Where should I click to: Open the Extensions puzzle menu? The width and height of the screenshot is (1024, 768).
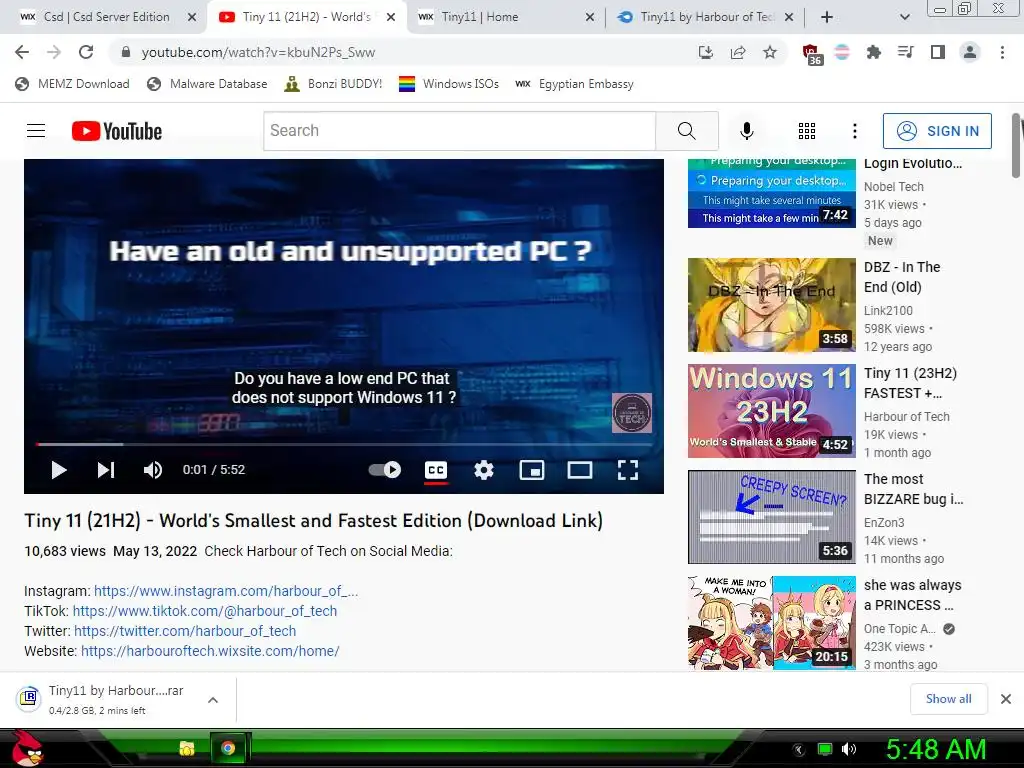874,52
